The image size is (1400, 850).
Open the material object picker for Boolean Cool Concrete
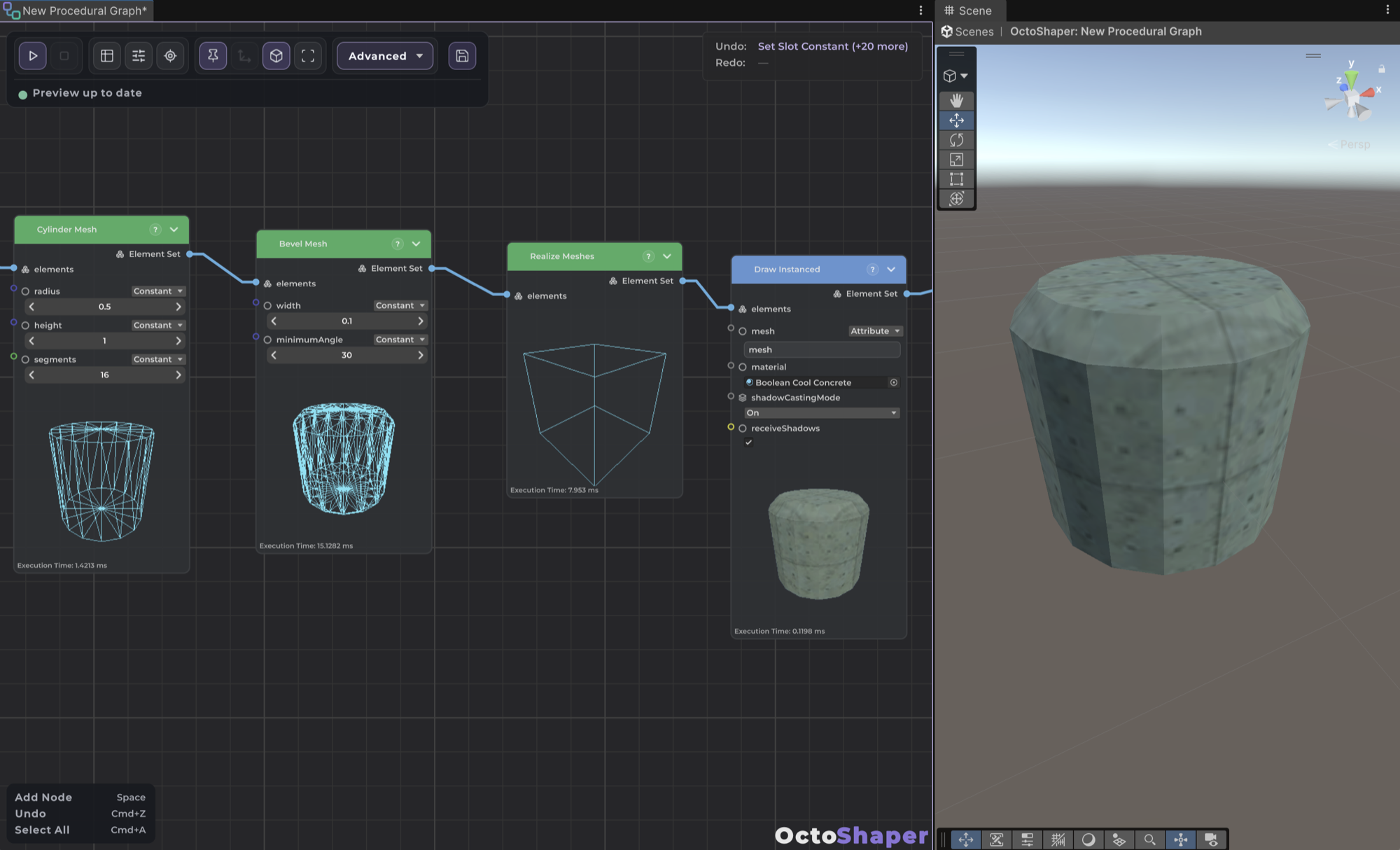click(x=894, y=382)
